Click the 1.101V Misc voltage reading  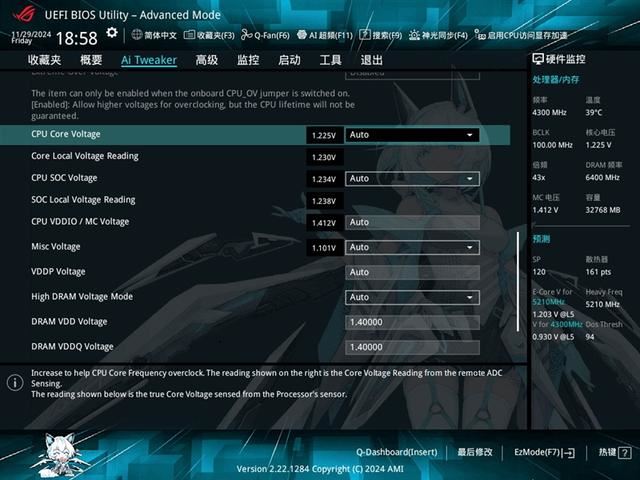click(x=324, y=248)
